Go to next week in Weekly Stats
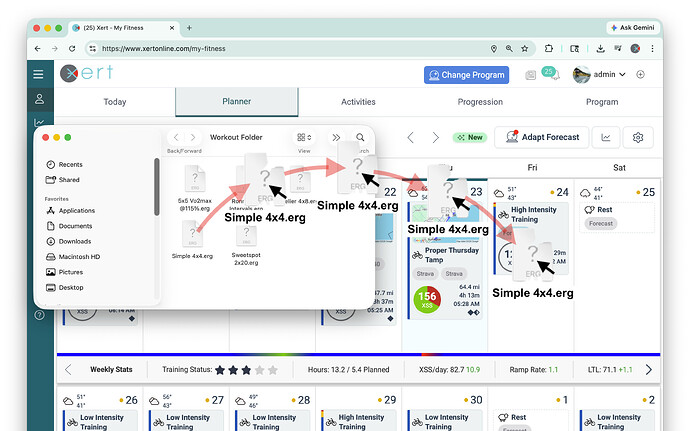Viewport: 690px width, 431px height. tap(648, 369)
